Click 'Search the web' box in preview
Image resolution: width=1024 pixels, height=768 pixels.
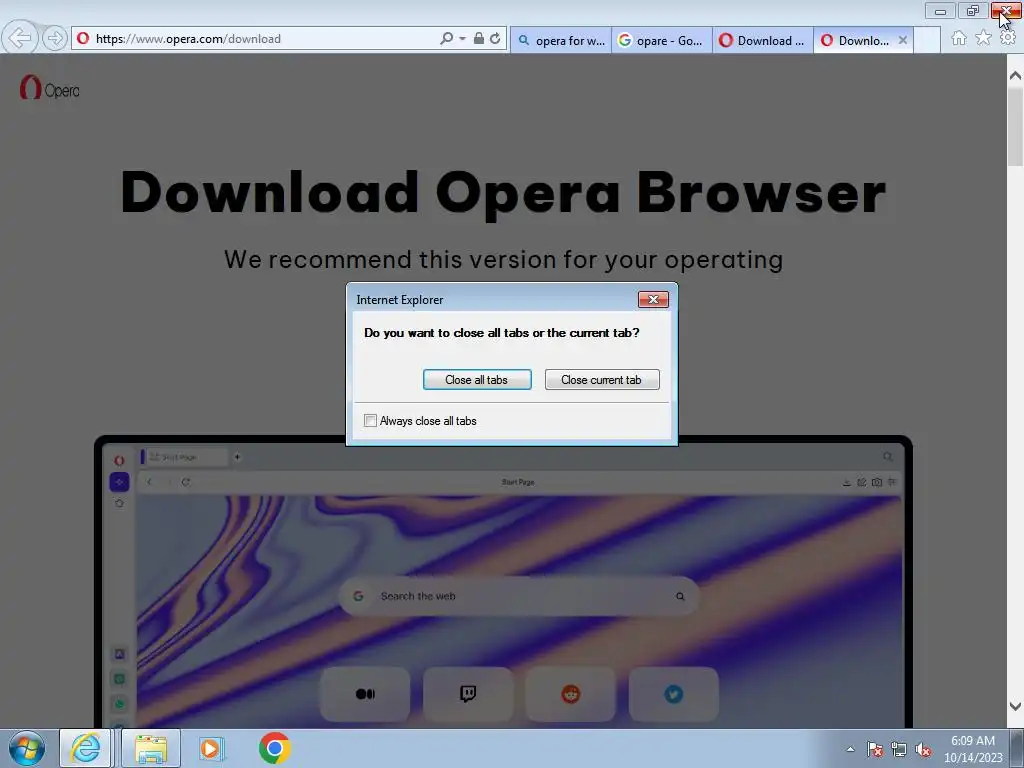519,596
